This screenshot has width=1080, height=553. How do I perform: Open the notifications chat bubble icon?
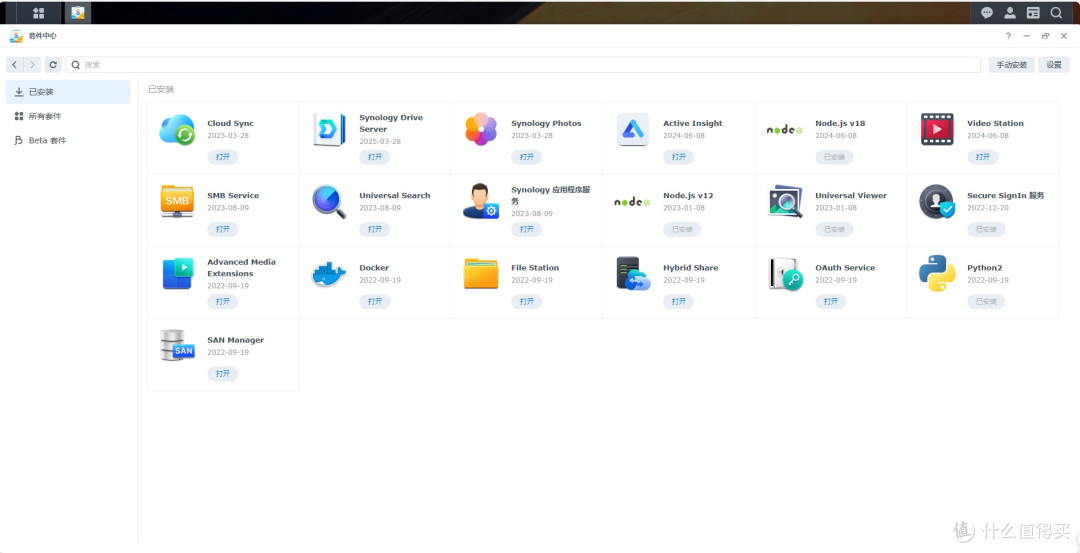point(987,13)
